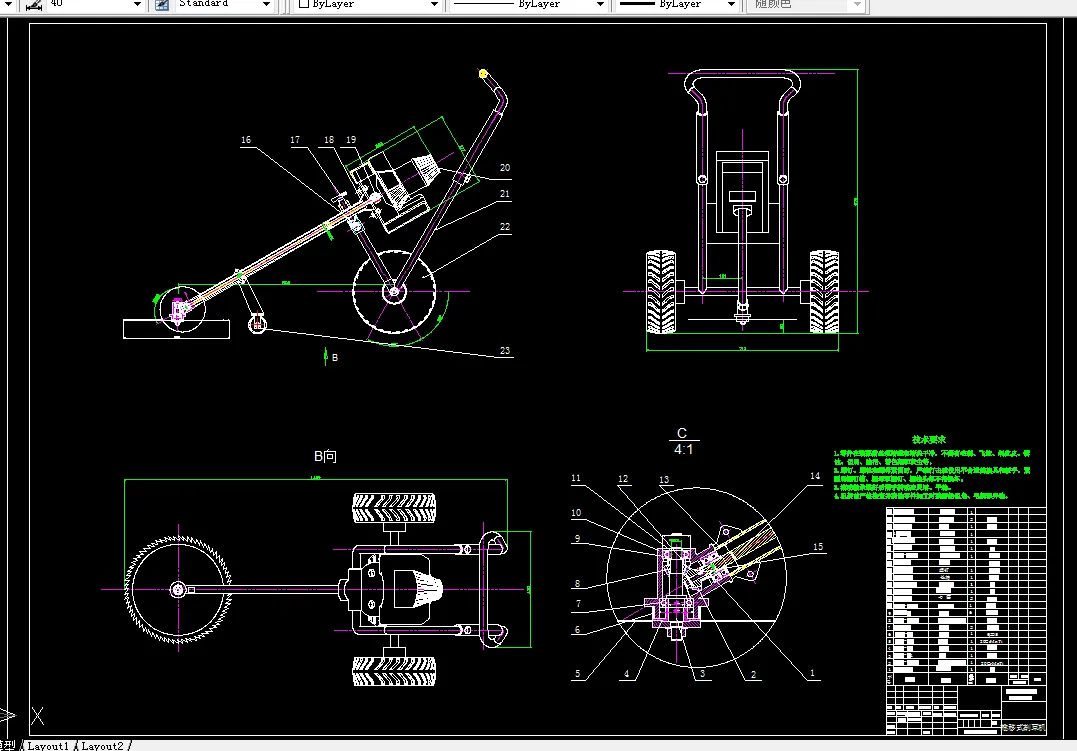Click part callout number 5
This screenshot has width=1077, height=751.
[578, 673]
